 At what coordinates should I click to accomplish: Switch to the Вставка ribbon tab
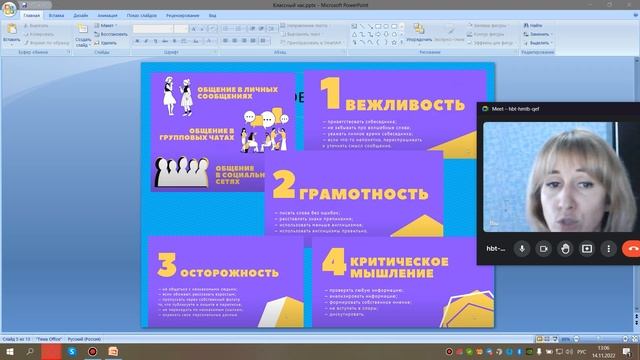click(x=56, y=16)
